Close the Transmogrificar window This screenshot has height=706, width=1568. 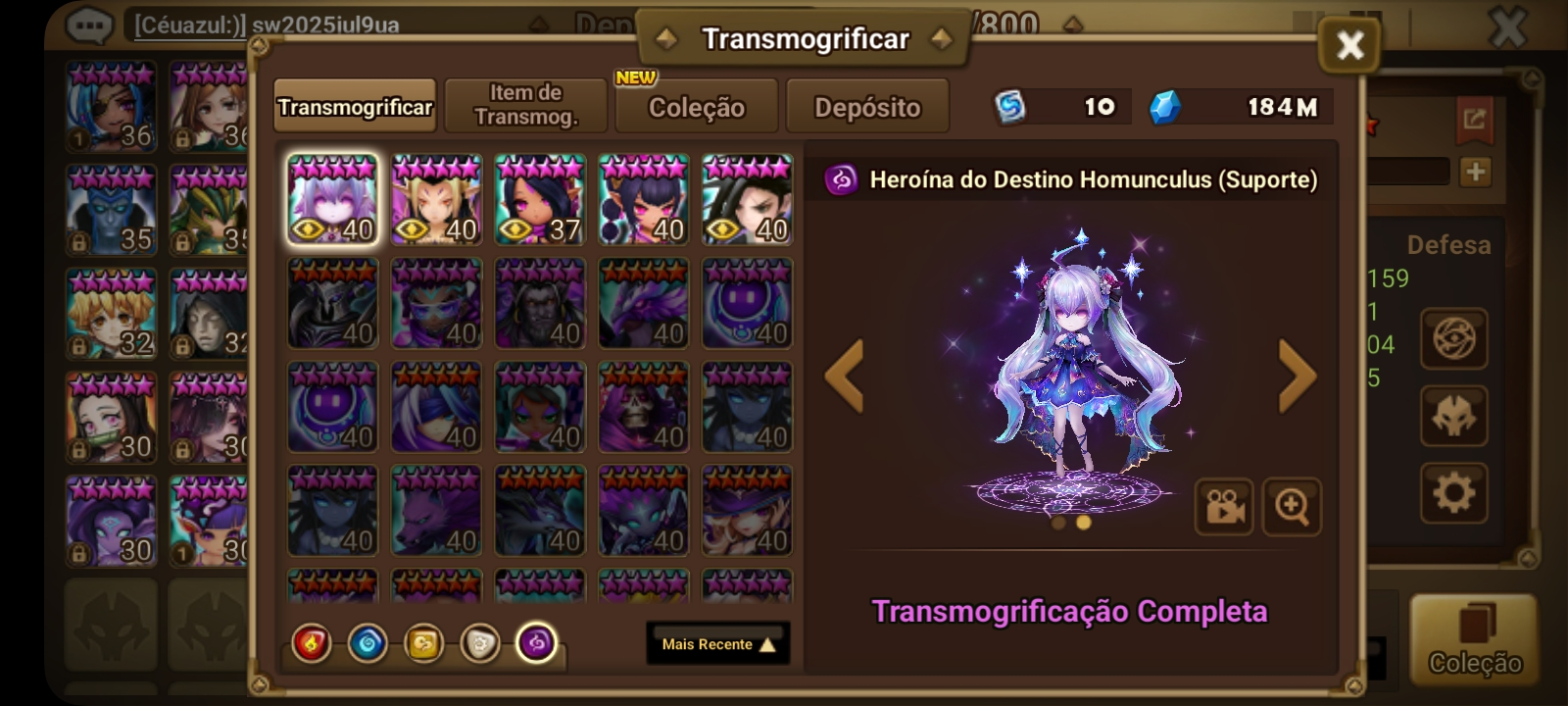(1349, 45)
